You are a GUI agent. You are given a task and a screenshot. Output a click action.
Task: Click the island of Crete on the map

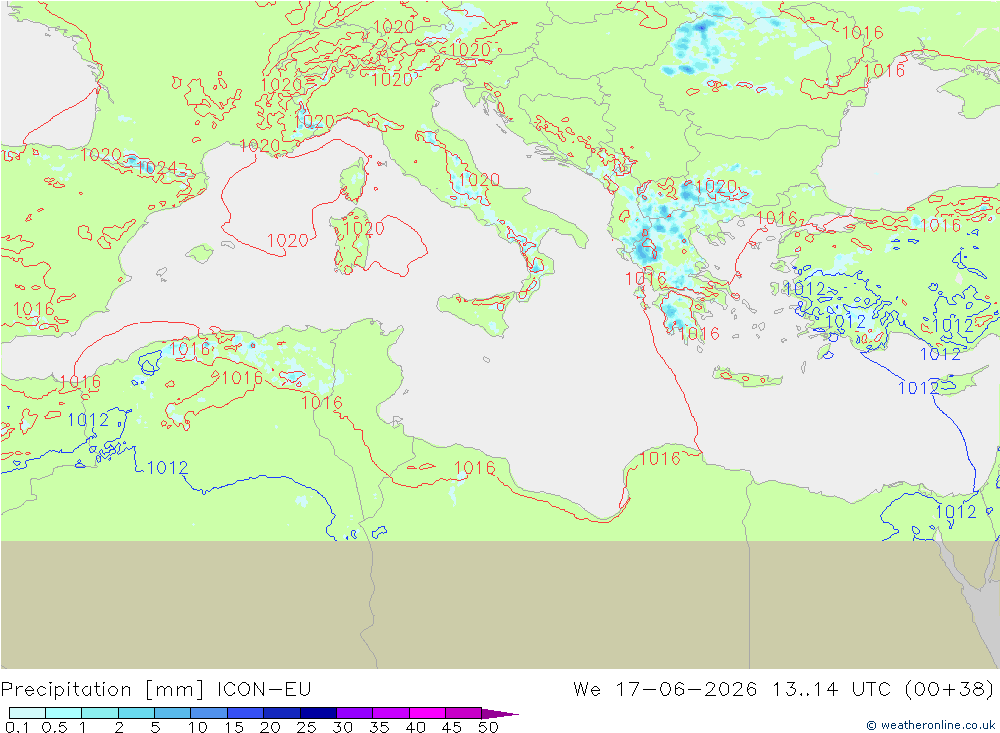tap(747, 378)
